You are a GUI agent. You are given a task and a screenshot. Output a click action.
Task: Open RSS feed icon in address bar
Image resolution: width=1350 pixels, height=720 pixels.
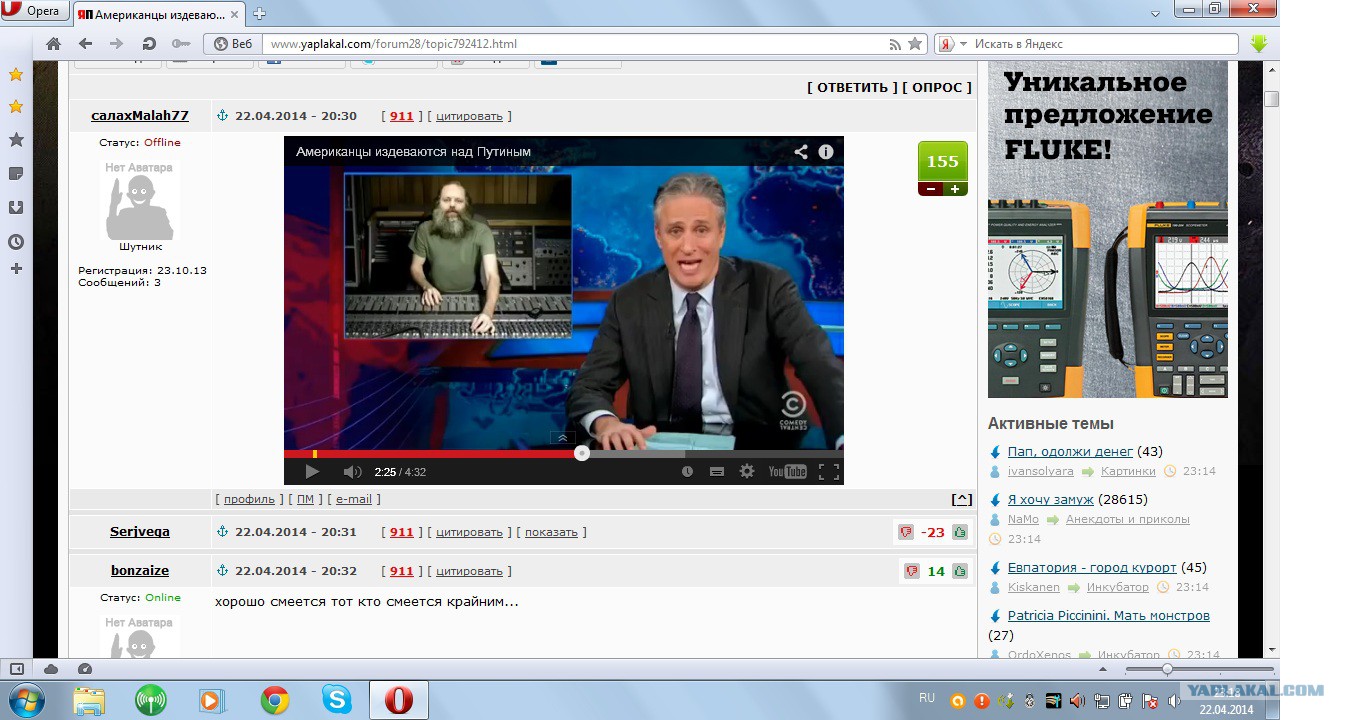click(895, 44)
